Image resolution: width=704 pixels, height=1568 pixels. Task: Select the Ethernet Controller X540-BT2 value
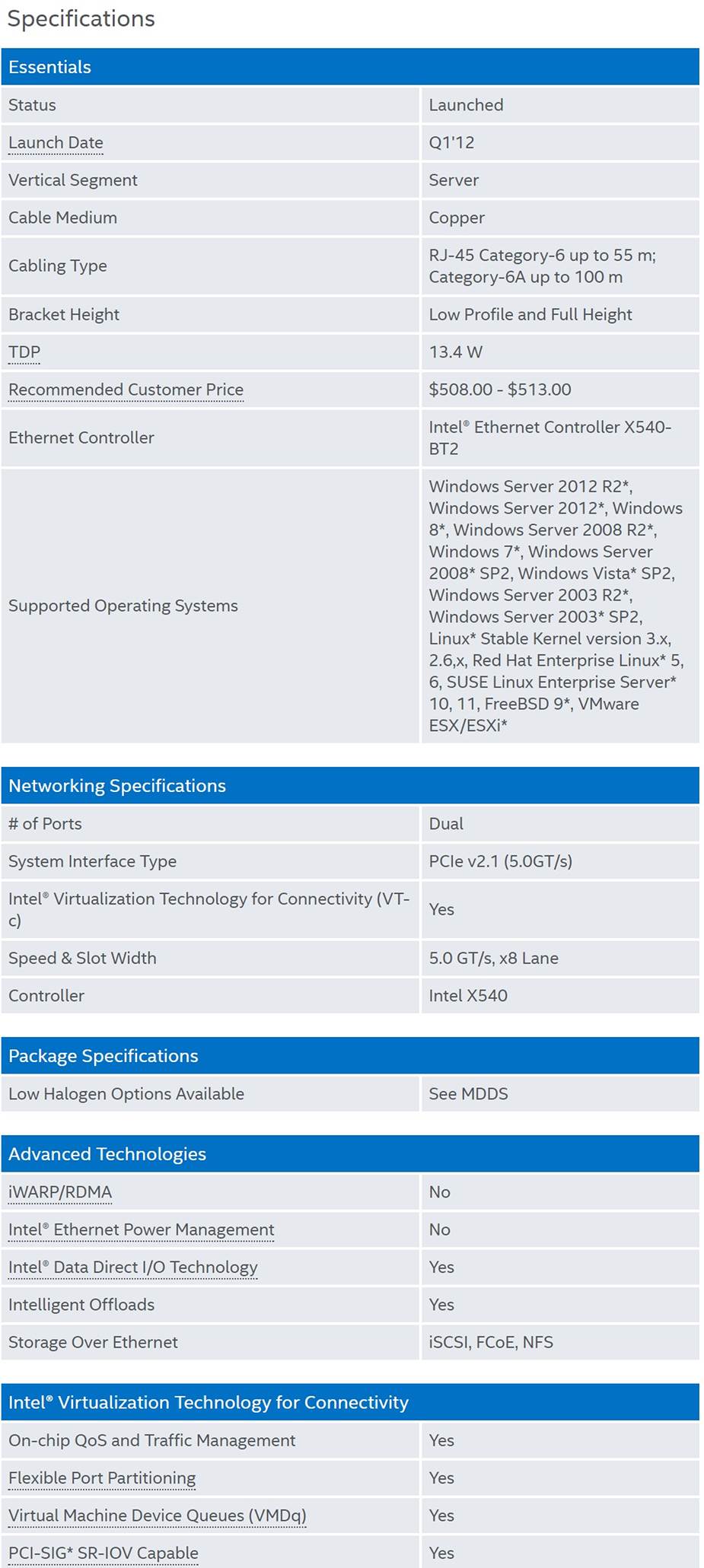[x=550, y=437]
